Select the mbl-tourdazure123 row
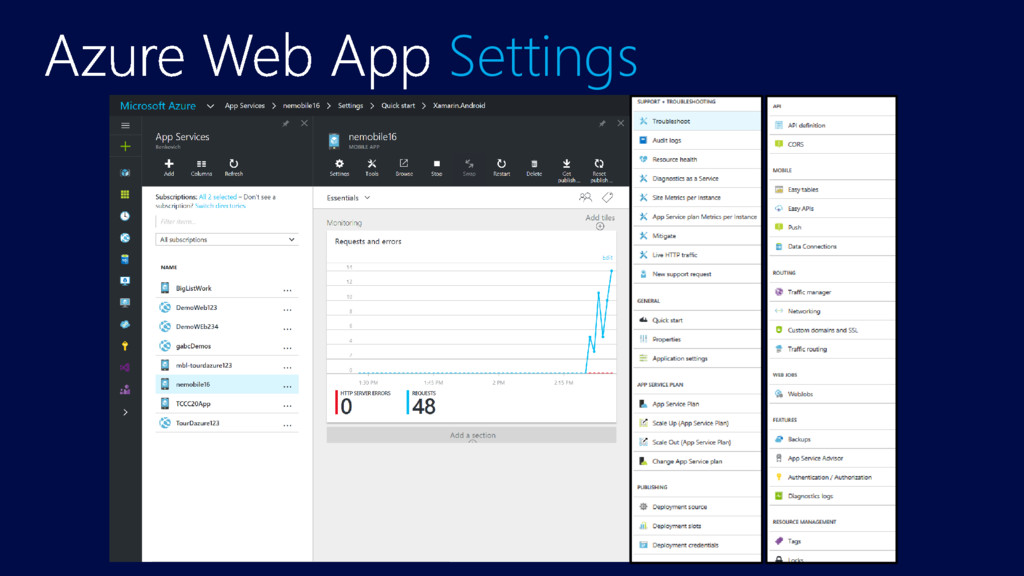The width and height of the screenshot is (1024, 576). [x=227, y=365]
